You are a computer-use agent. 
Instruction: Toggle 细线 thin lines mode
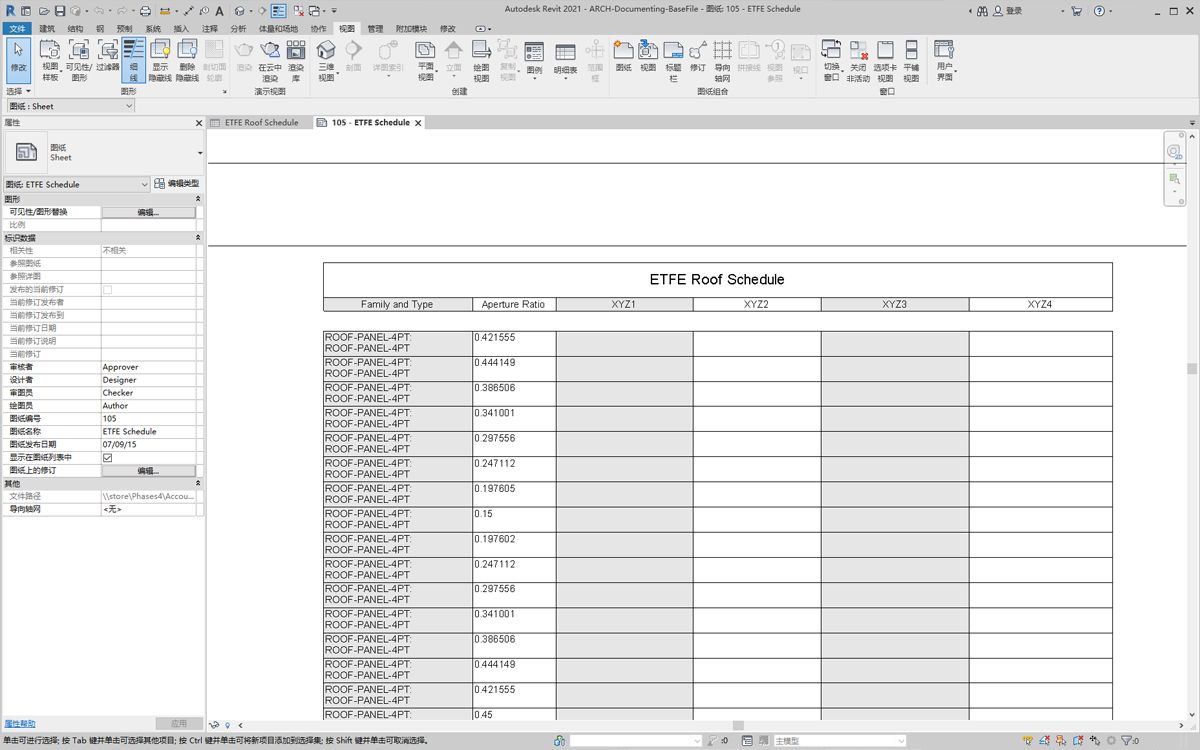point(133,60)
